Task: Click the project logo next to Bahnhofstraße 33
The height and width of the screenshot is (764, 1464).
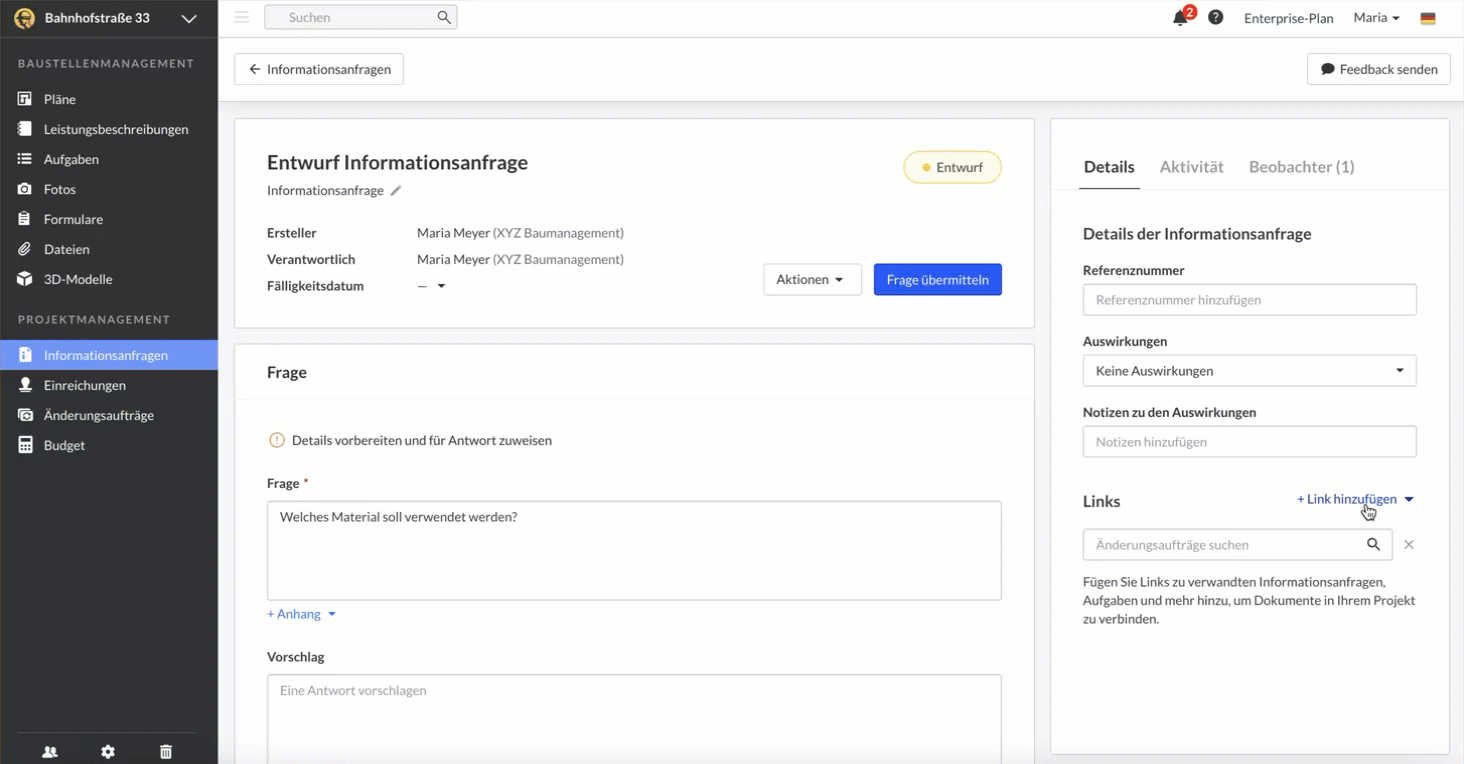Action: click(x=24, y=18)
